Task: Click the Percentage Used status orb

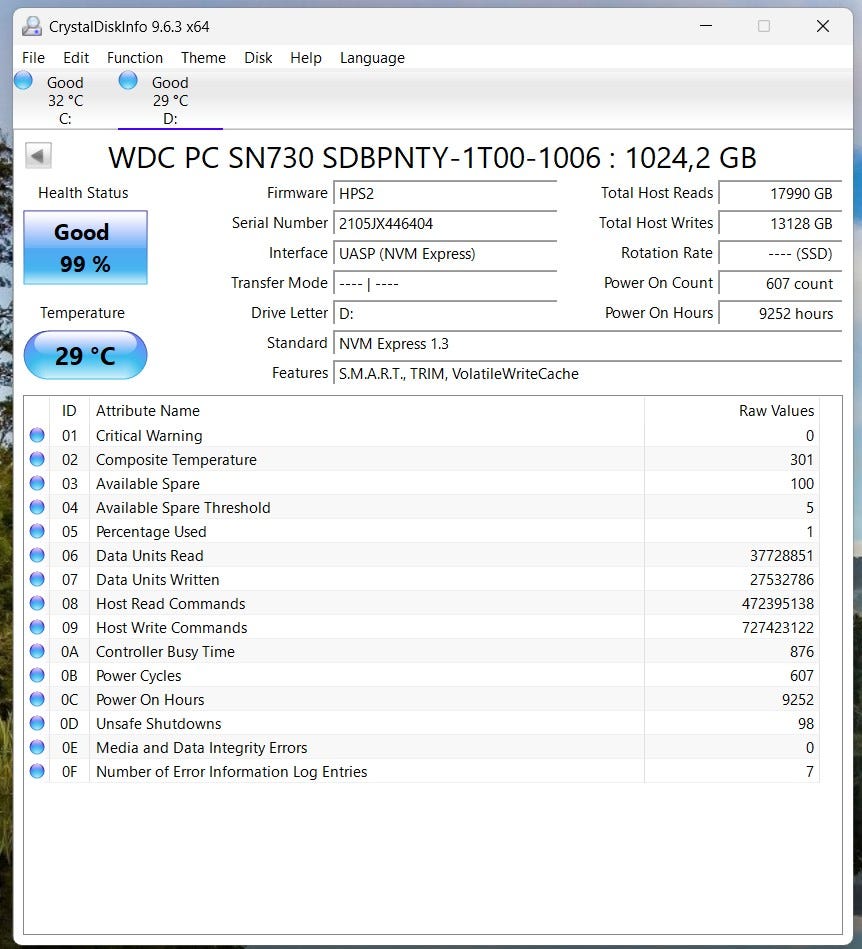Action: click(x=37, y=532)
